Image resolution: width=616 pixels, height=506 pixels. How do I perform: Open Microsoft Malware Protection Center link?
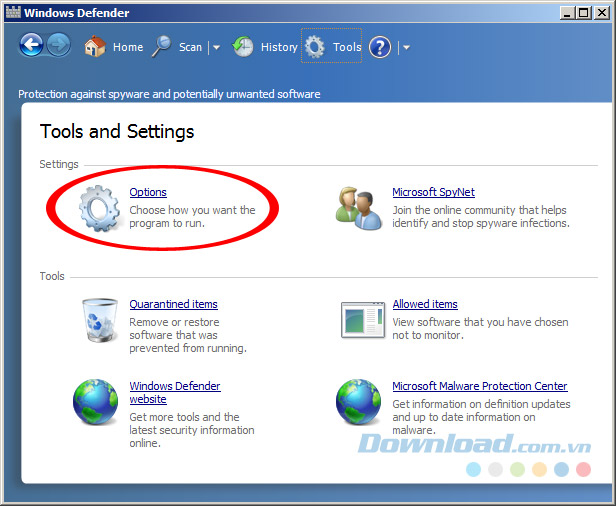480,386
